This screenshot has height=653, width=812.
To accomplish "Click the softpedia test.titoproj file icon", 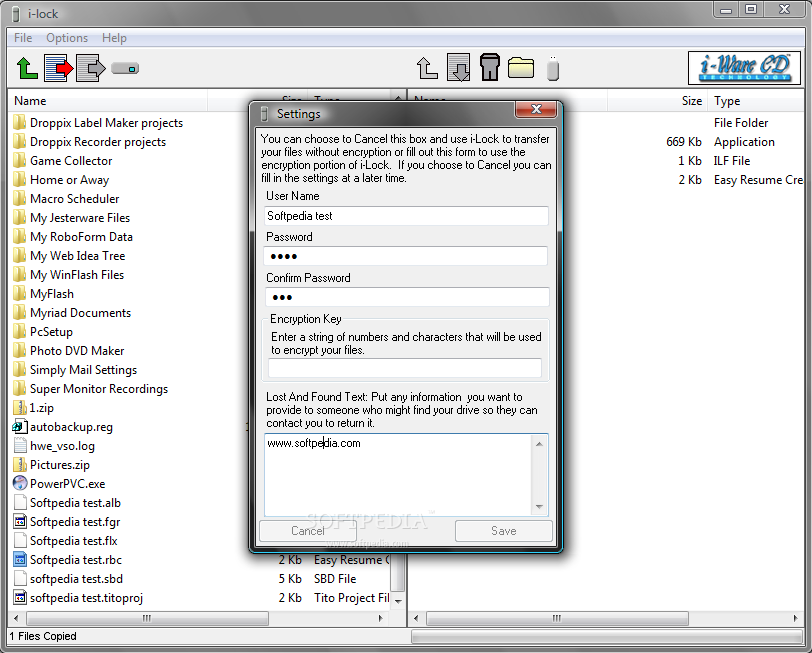I will click(20, 598).
